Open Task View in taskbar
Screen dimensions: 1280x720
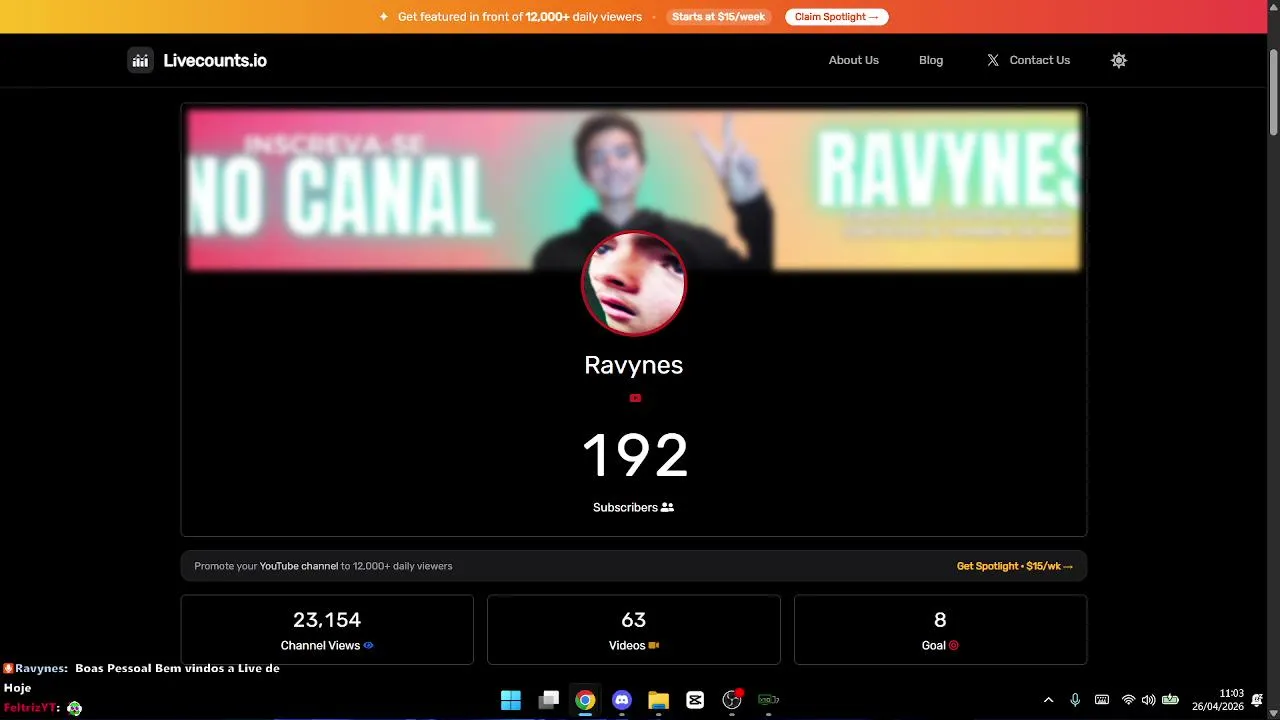tap(548, 700)
